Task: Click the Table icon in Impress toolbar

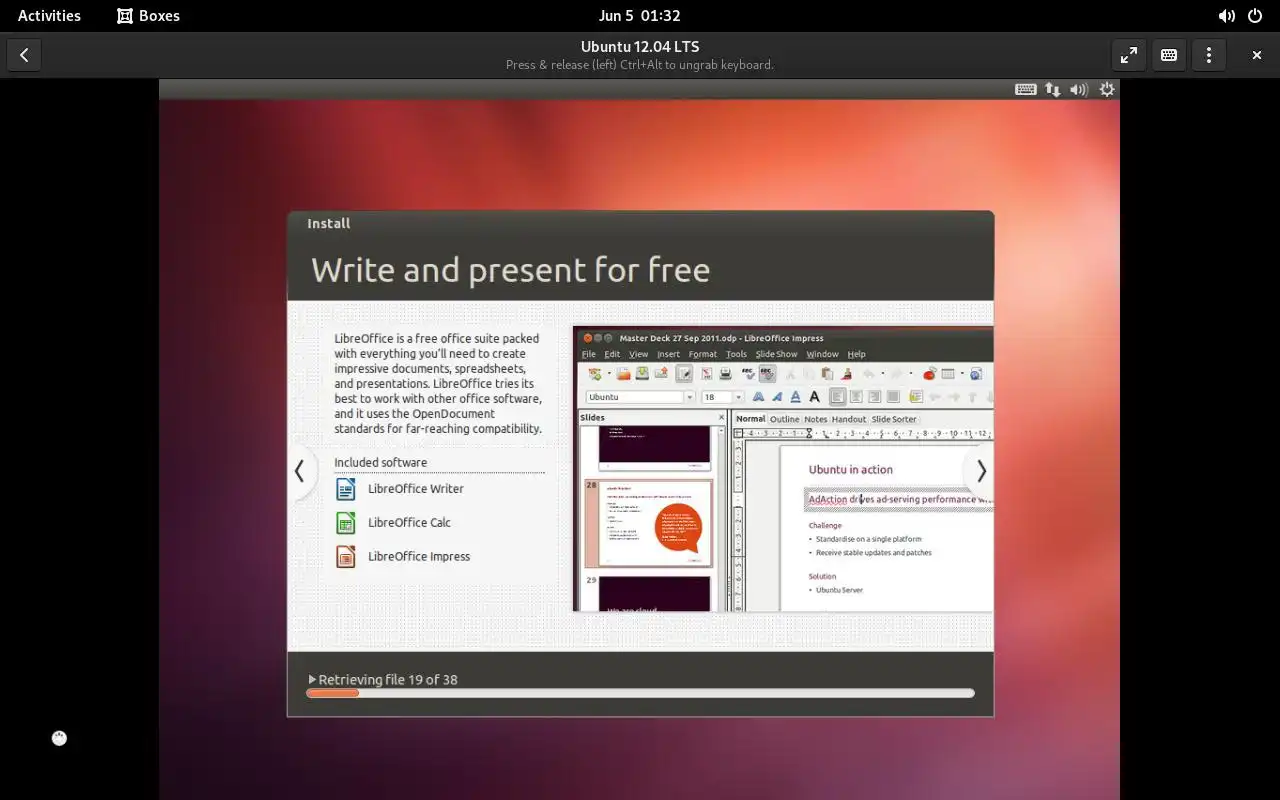Action: pos(948,374)
